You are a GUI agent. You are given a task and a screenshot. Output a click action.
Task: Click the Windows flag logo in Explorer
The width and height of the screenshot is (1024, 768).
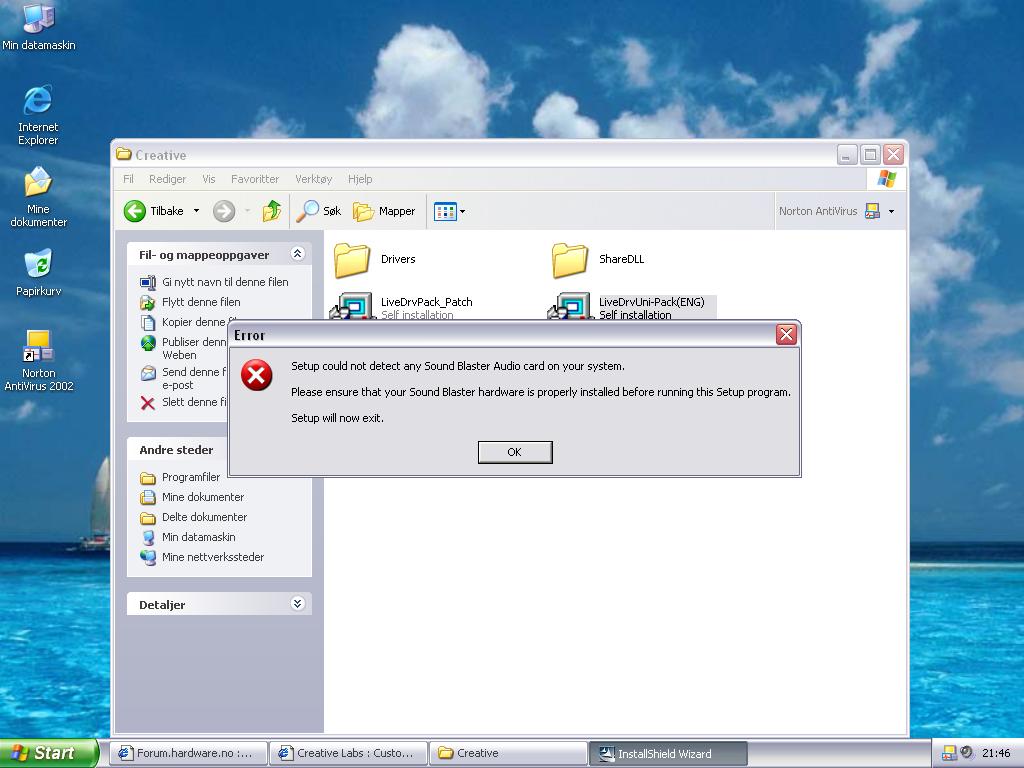[886, 178]
